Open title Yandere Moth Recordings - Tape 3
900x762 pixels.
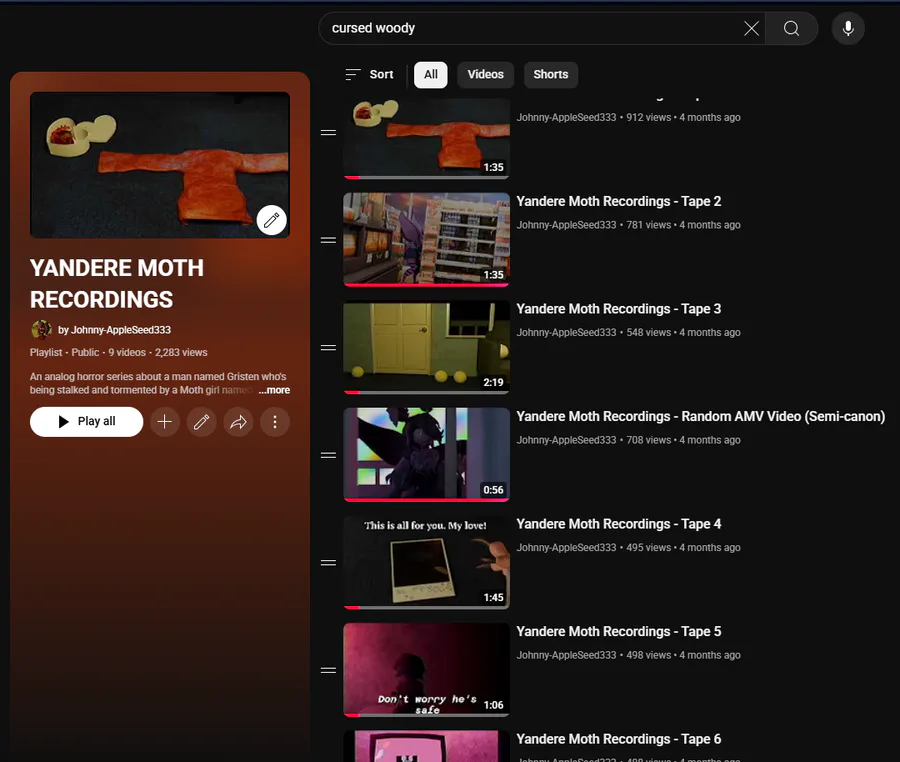619,309
